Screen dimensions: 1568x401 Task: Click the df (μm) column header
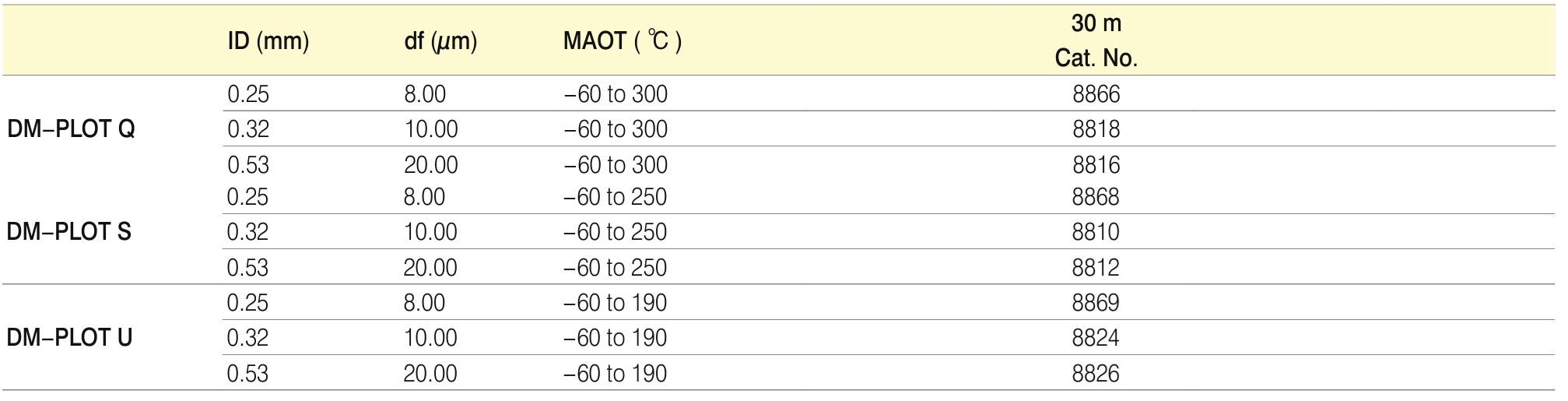[440, 41]
